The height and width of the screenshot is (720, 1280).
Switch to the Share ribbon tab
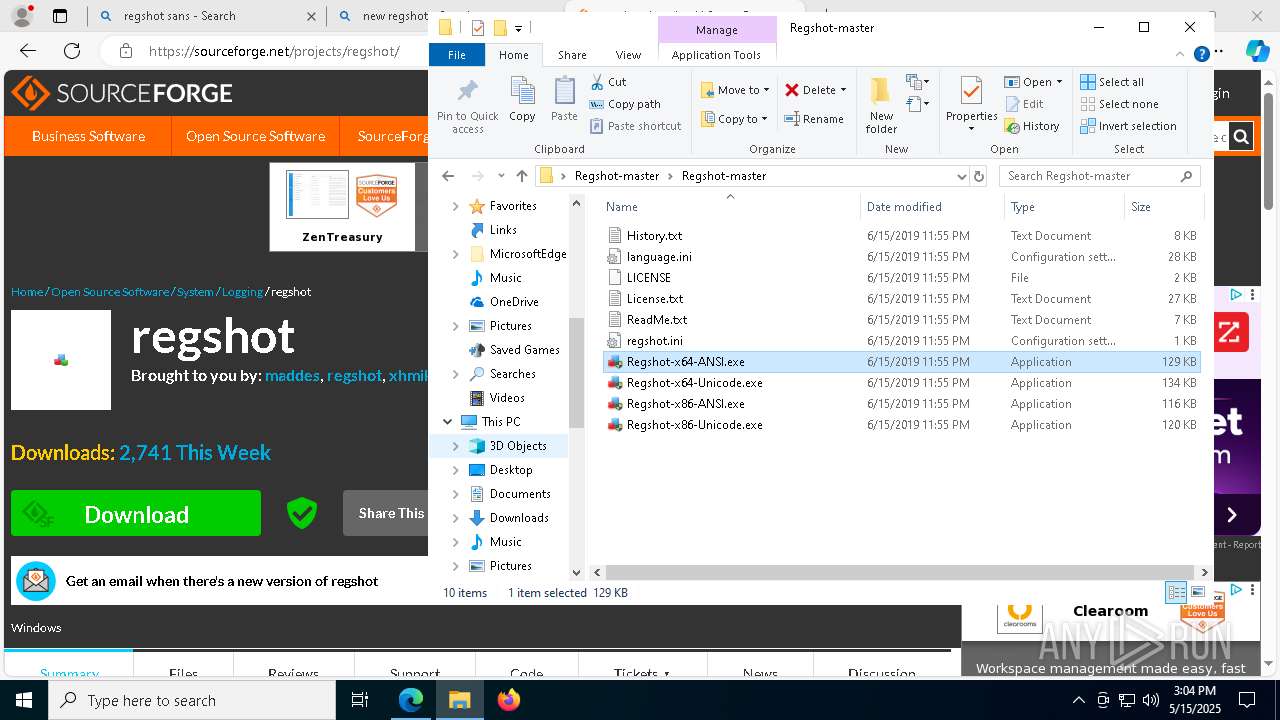[572, 55]
